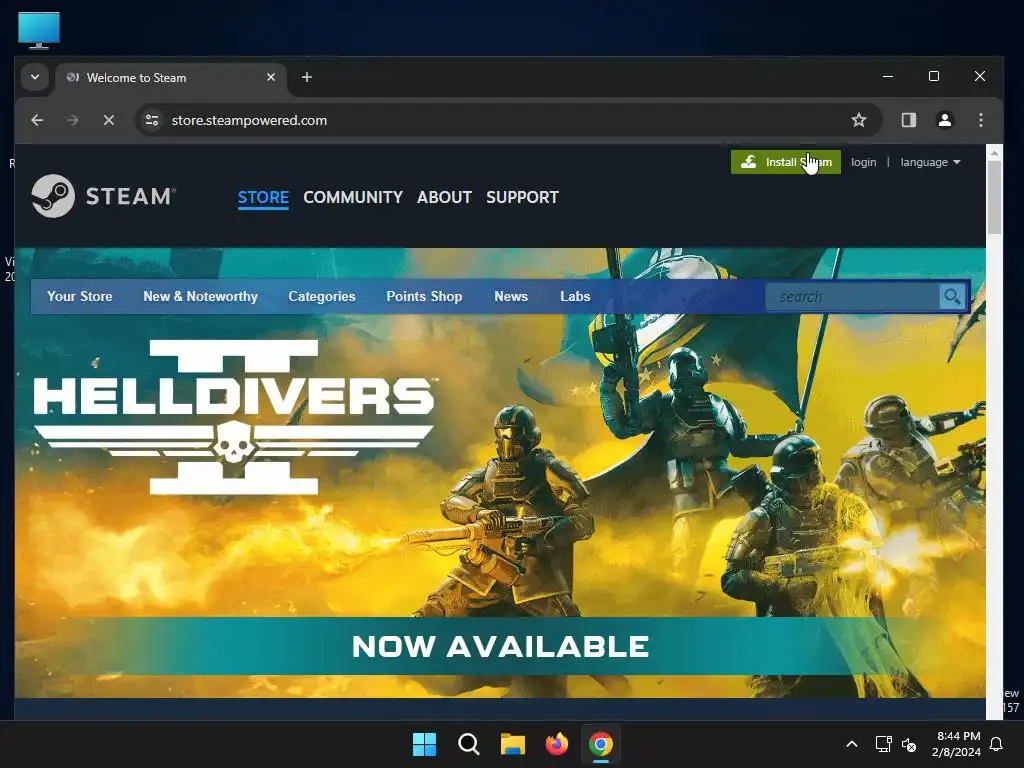View site information icon in address bar
1024x768 pixels.
tap(152, 120)
